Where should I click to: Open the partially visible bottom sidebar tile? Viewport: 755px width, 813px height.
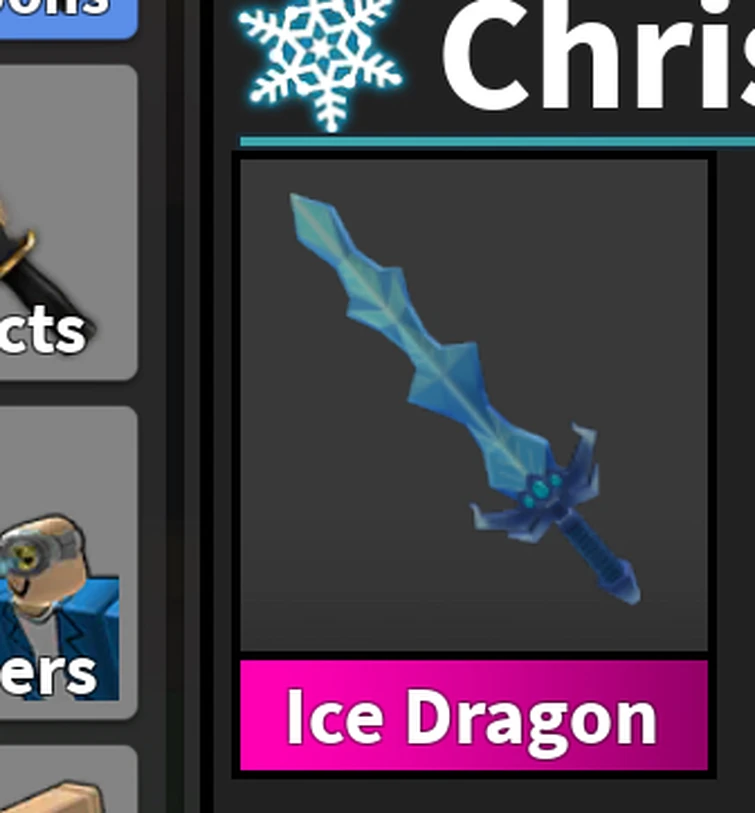69,780
